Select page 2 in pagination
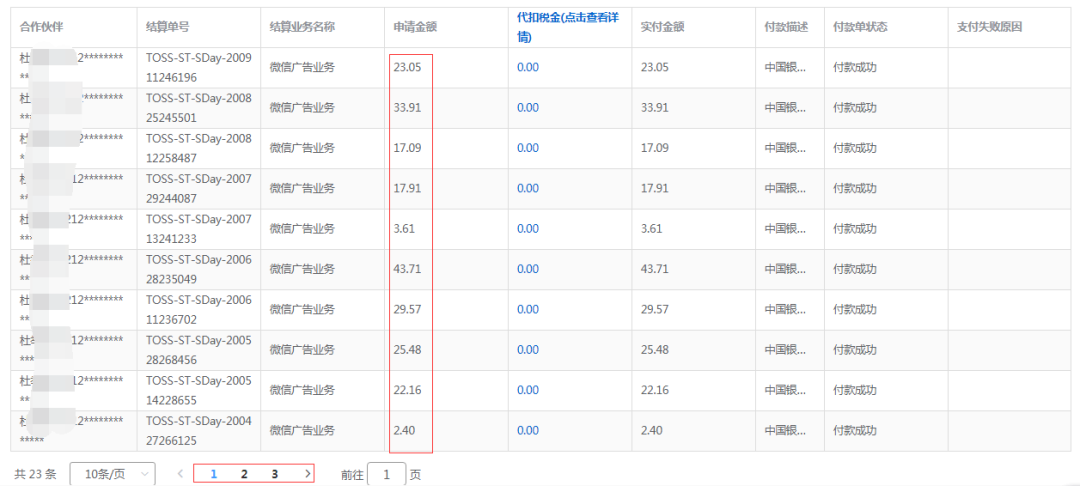This screenshot has width=1080, height=486. 244,474
